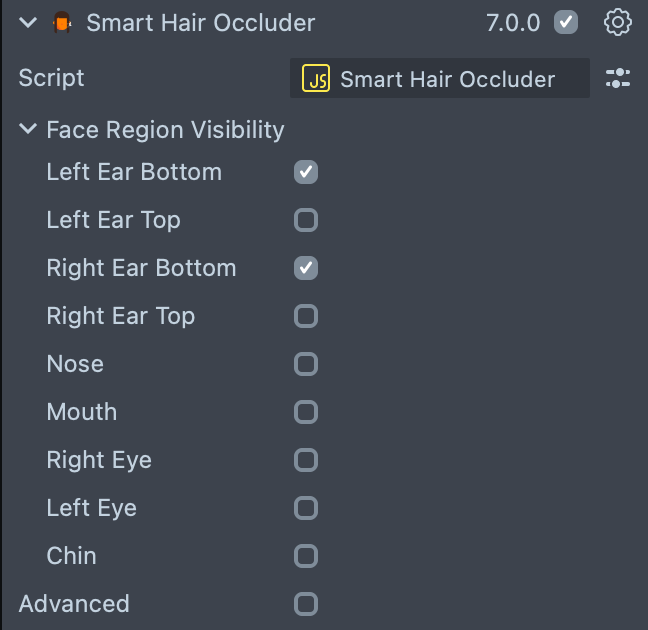
Task: Tick the Right Eye checkbox
Action: click(306, 460)
